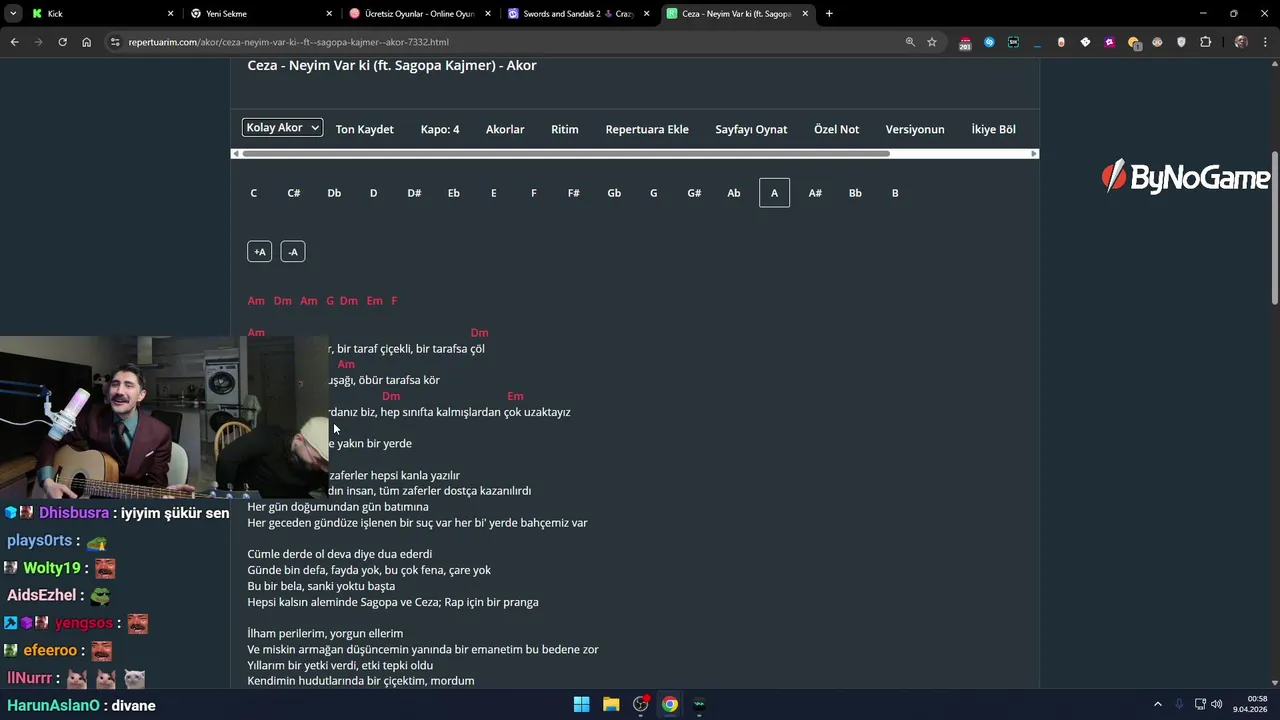Open the site information icon
The image size is (1280, 720).
click(115, 42)
